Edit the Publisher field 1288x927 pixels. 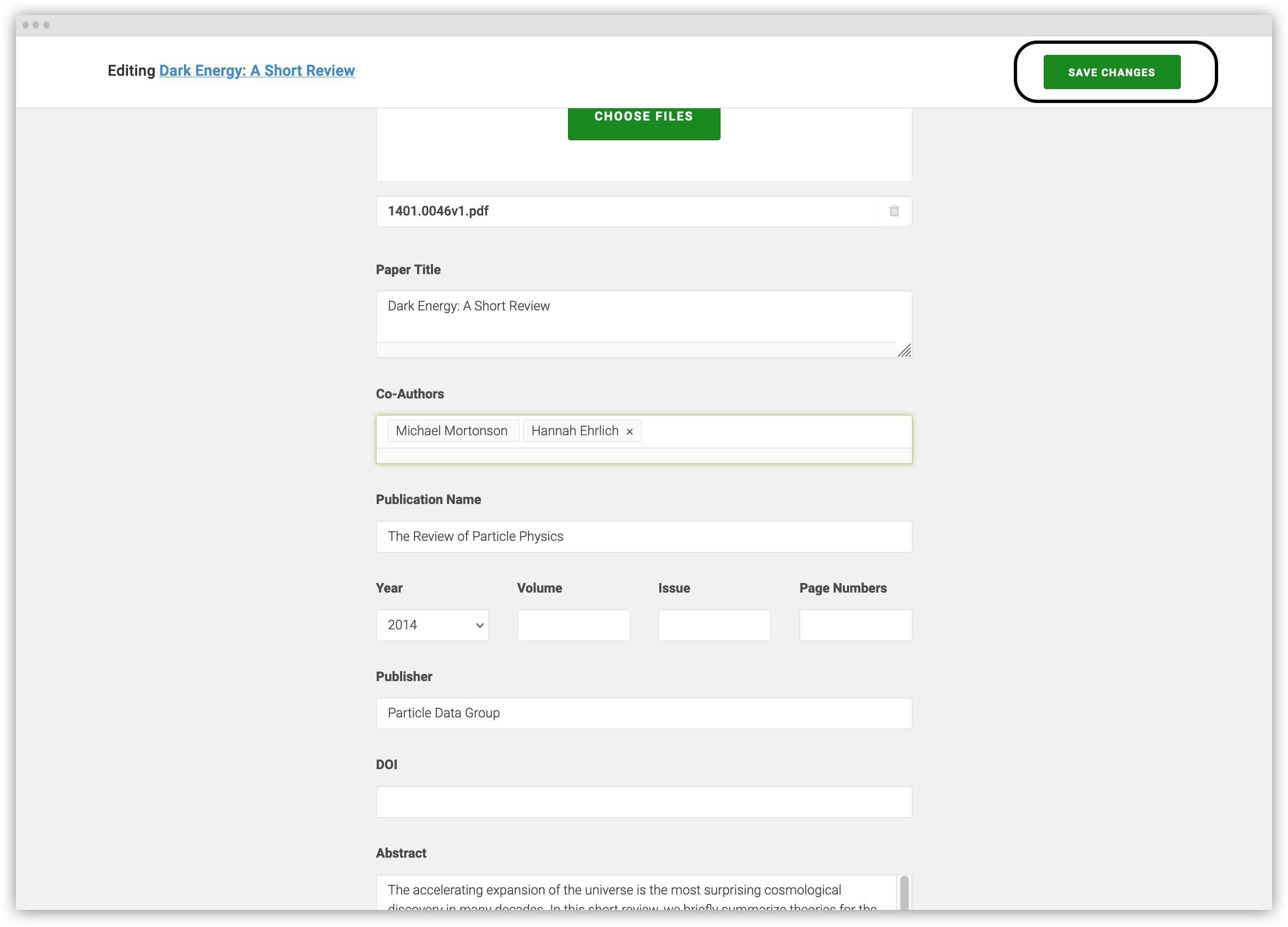(643, 713)
